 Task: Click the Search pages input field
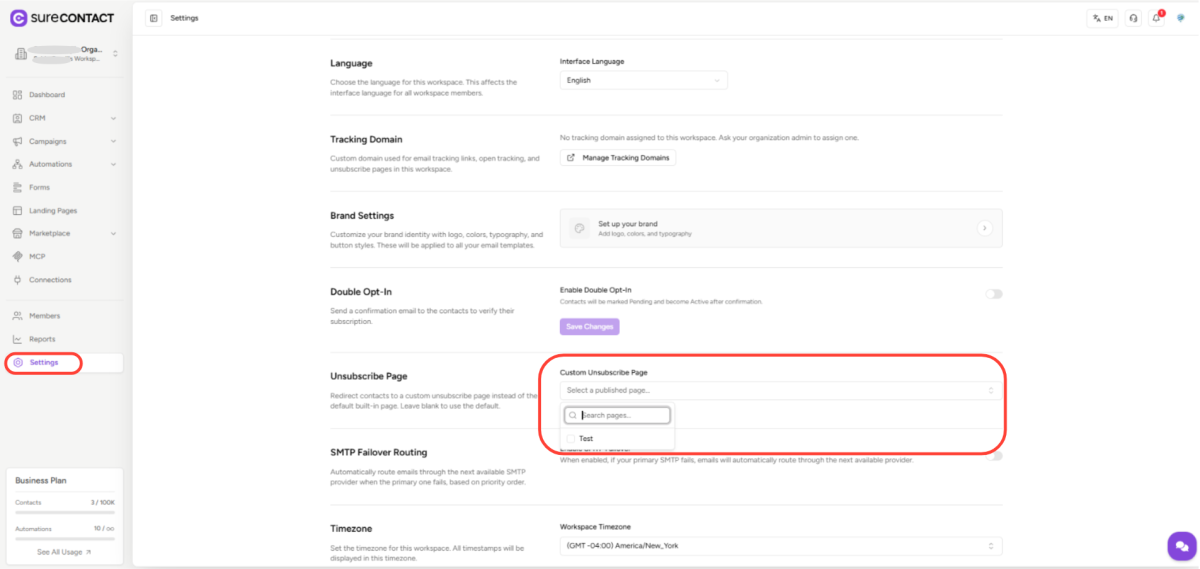(x=623, y=415)
